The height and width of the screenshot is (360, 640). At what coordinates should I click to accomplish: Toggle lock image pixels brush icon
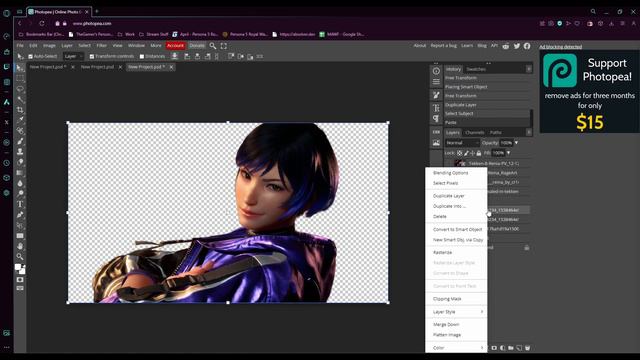[x=466, y=153]
